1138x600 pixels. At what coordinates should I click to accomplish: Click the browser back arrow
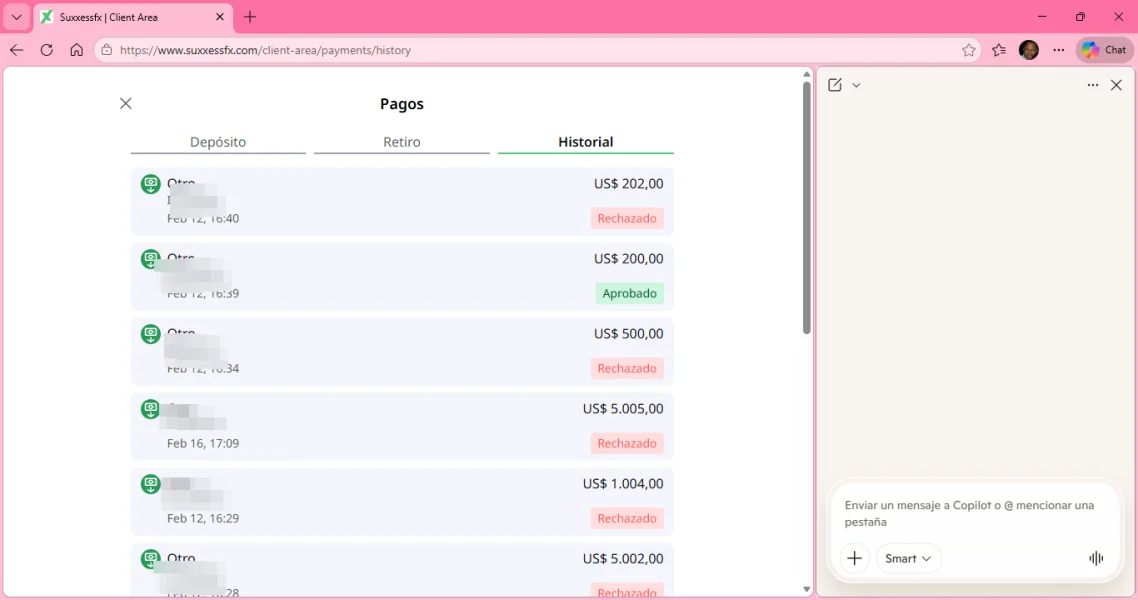16,50
